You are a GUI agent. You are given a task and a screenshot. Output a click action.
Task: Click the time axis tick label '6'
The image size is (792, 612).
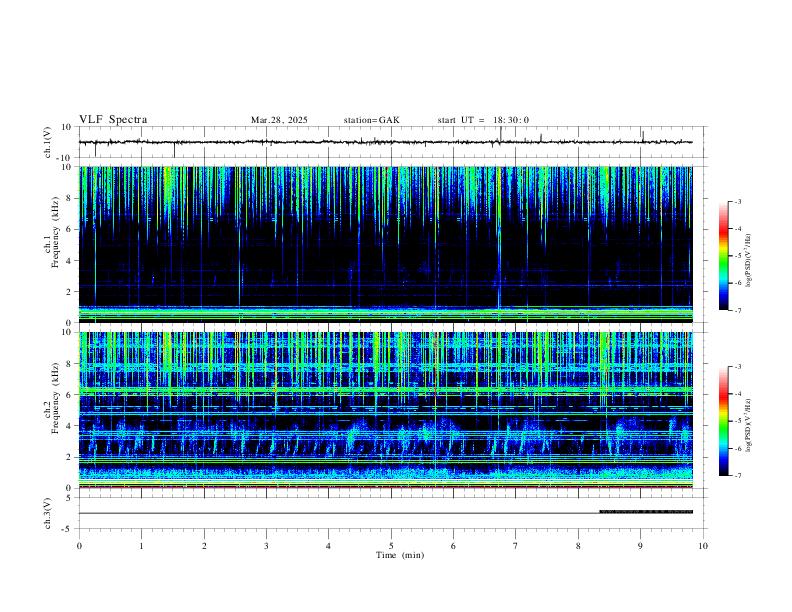click(x=454, y=546)
